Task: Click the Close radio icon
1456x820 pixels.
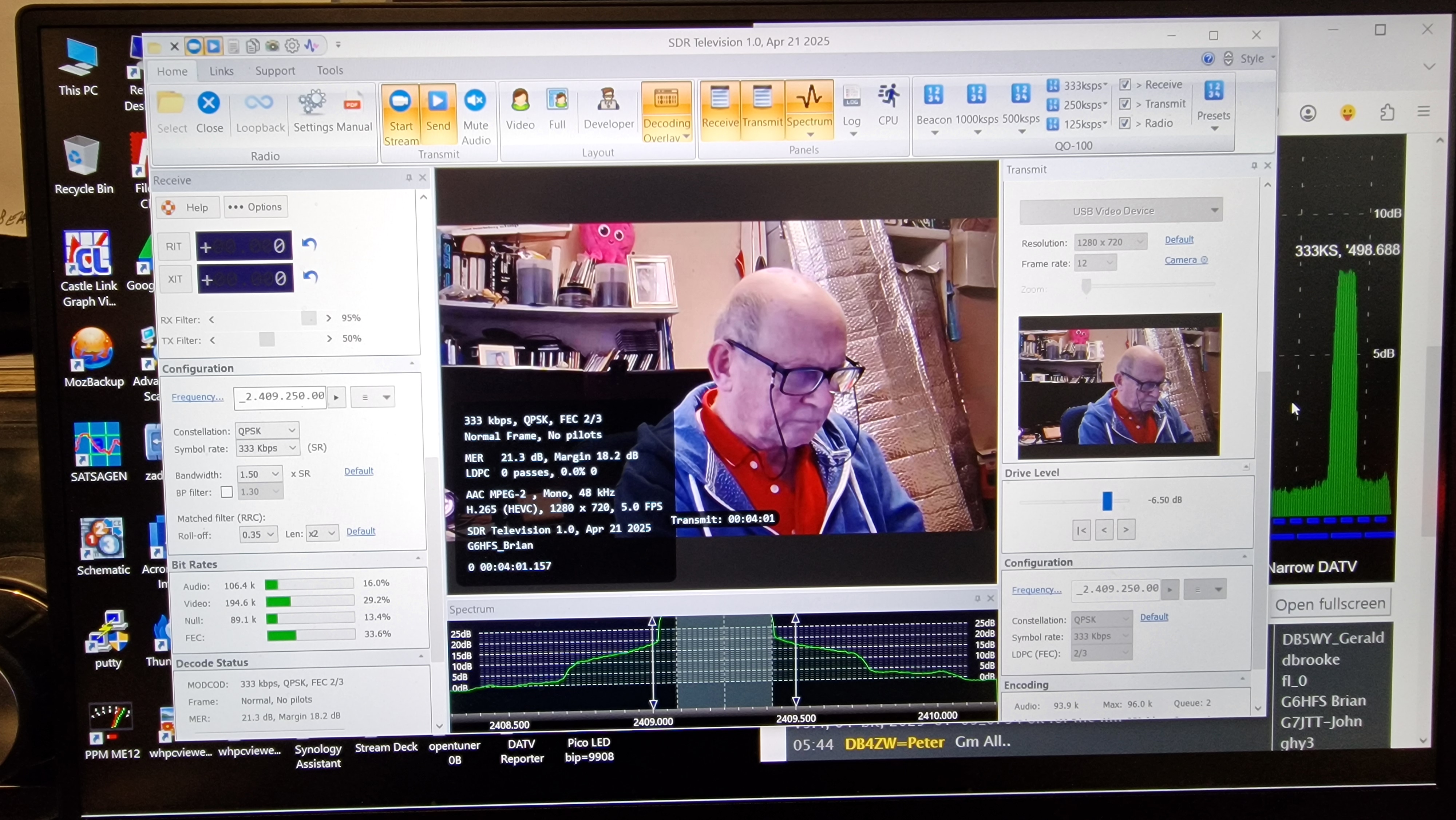Action: (x=209, y=112)
